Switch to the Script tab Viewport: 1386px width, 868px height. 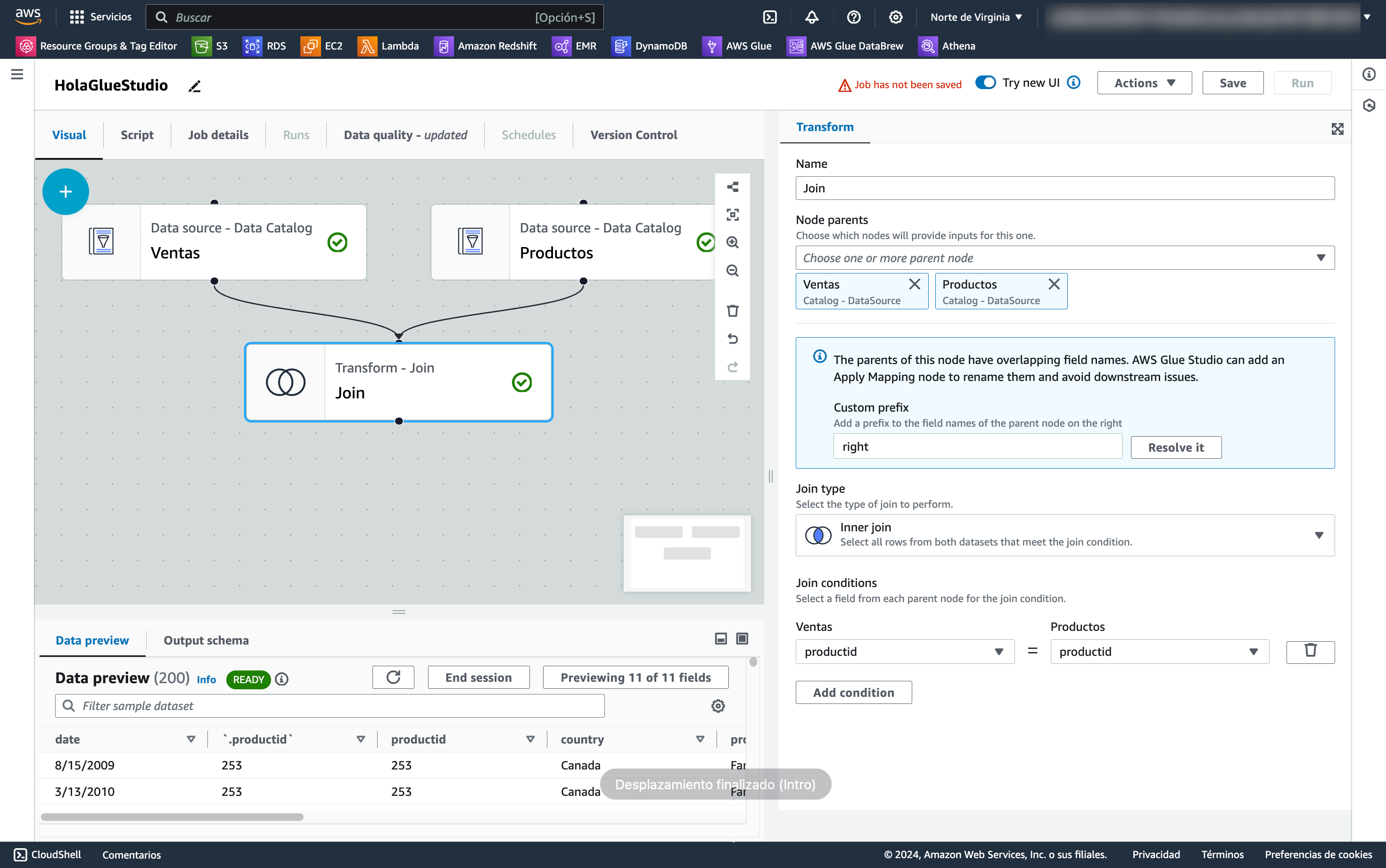click(137, 135)
